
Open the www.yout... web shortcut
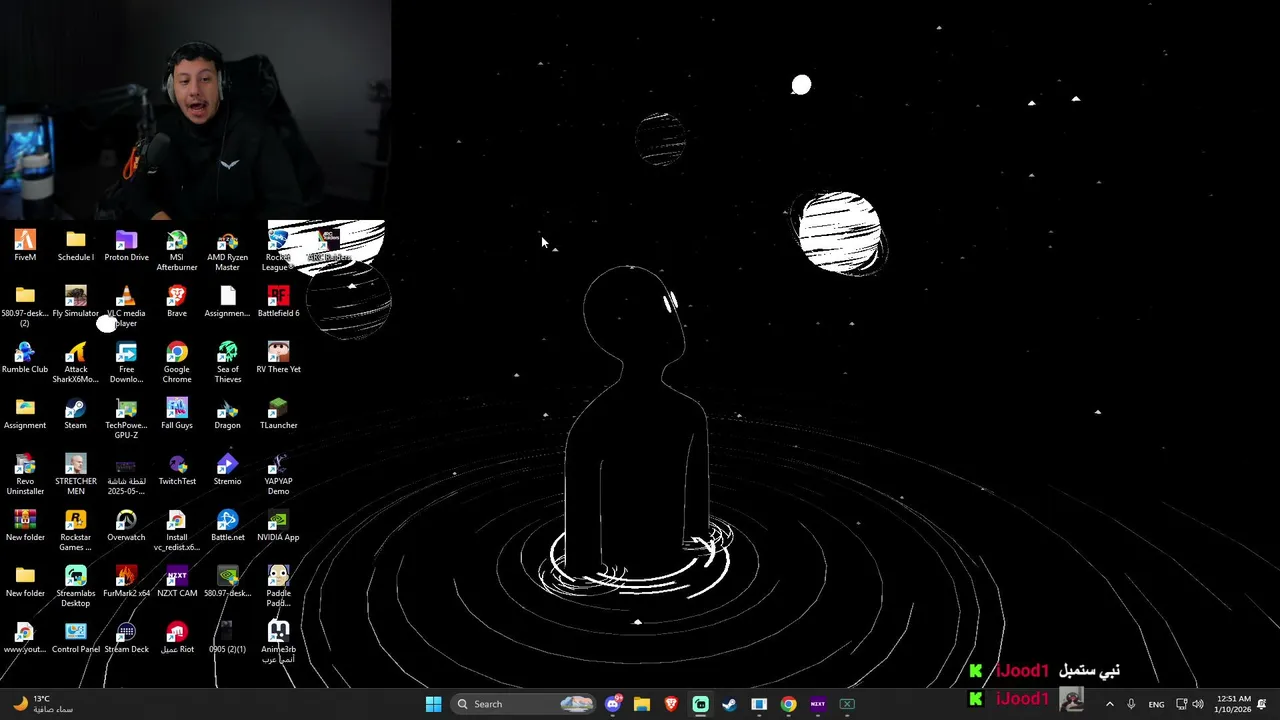tap(25, 637)
